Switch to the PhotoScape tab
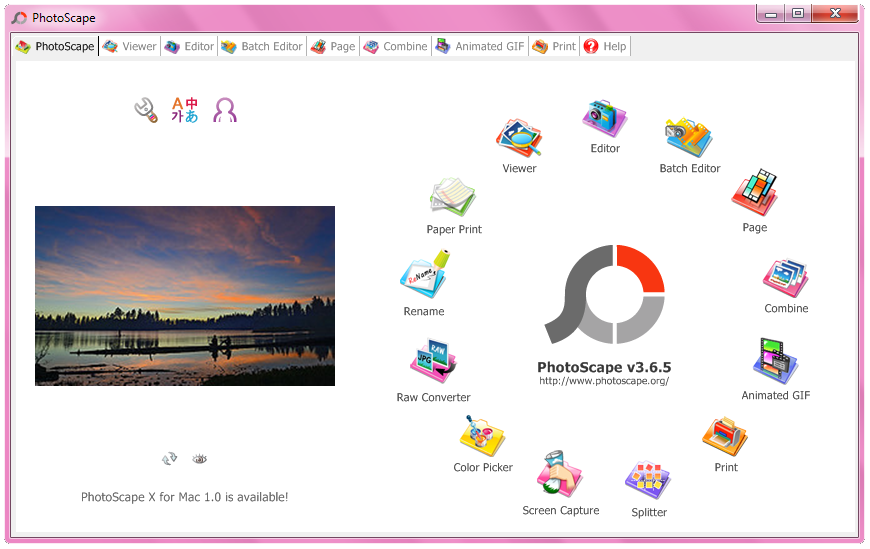 tap(55, 47)
